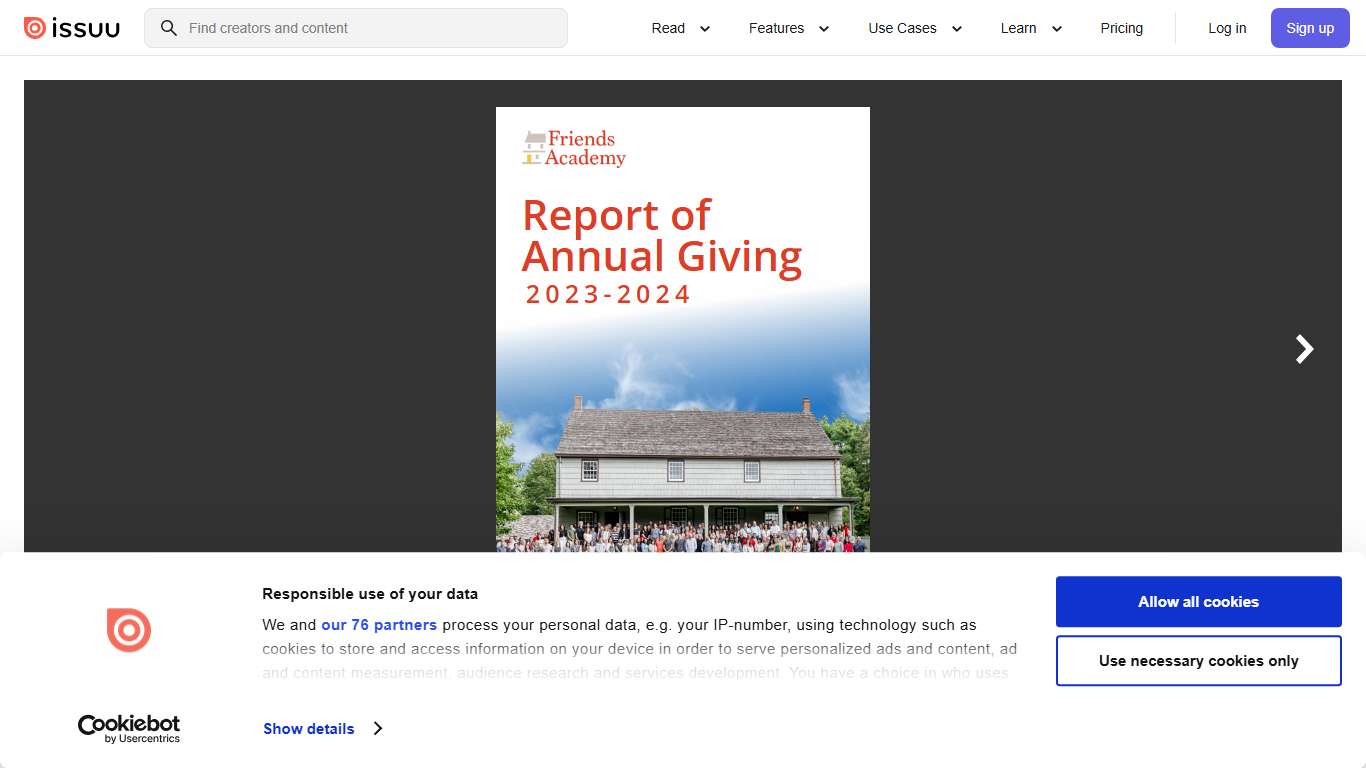1366x768 pixels.
Task: Click the Report of Annual Giving cover page
Action: click(x=682, y=330)
